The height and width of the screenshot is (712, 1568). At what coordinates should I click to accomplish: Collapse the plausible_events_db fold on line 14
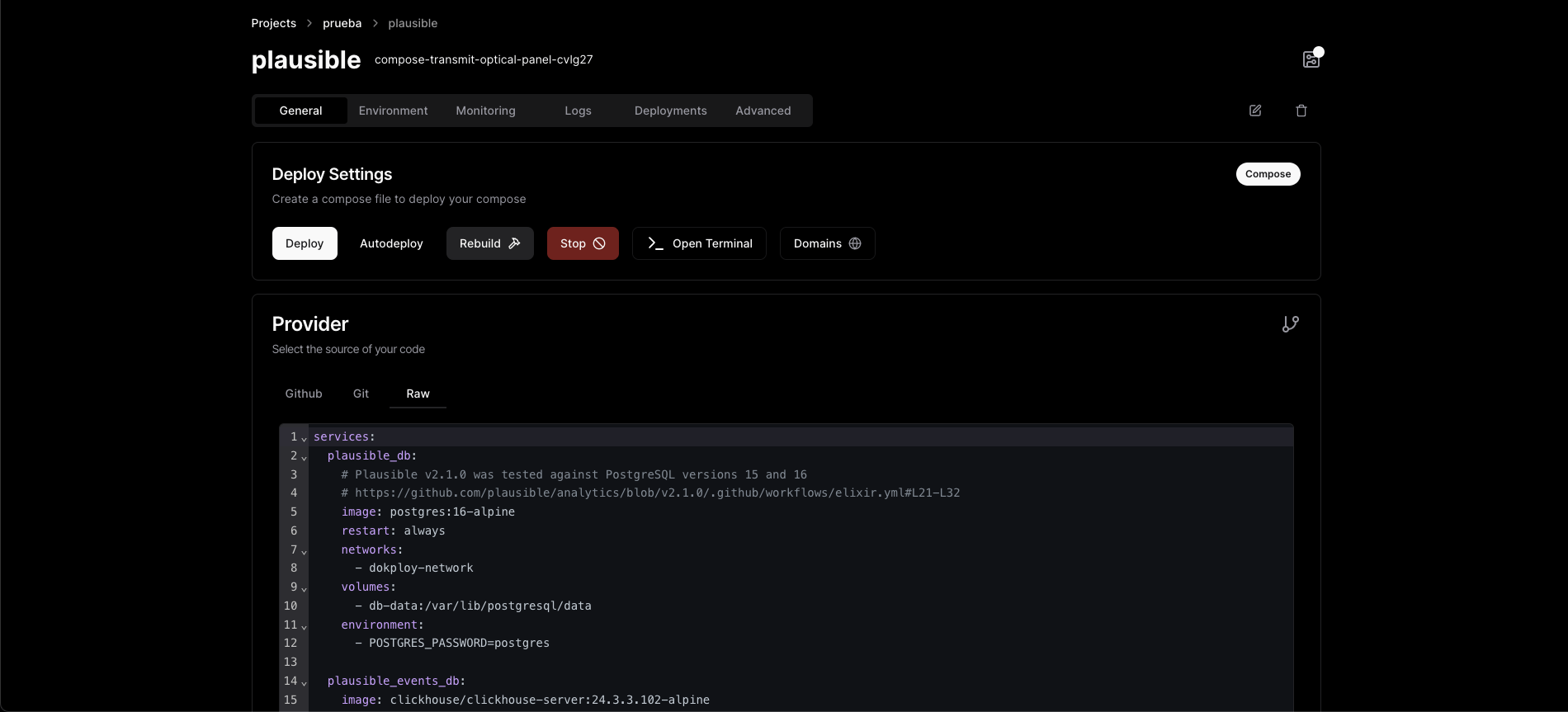[x=304, y=682]
